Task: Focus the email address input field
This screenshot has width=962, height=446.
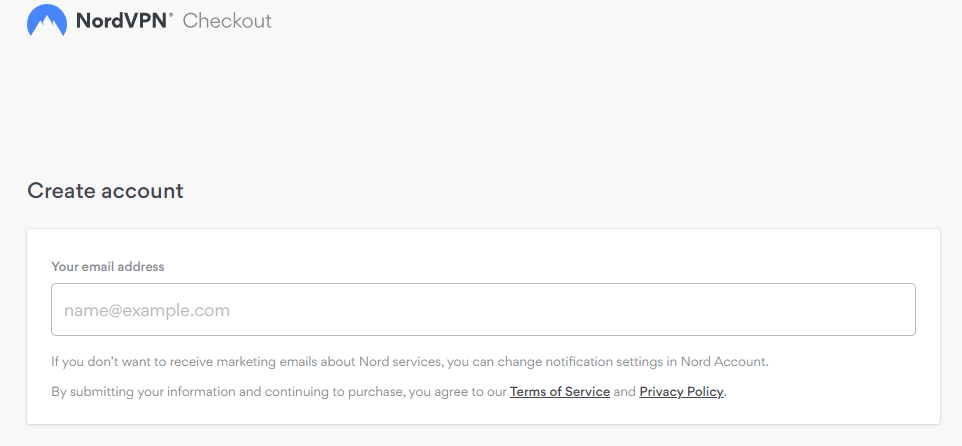Action: click(483, 309)
